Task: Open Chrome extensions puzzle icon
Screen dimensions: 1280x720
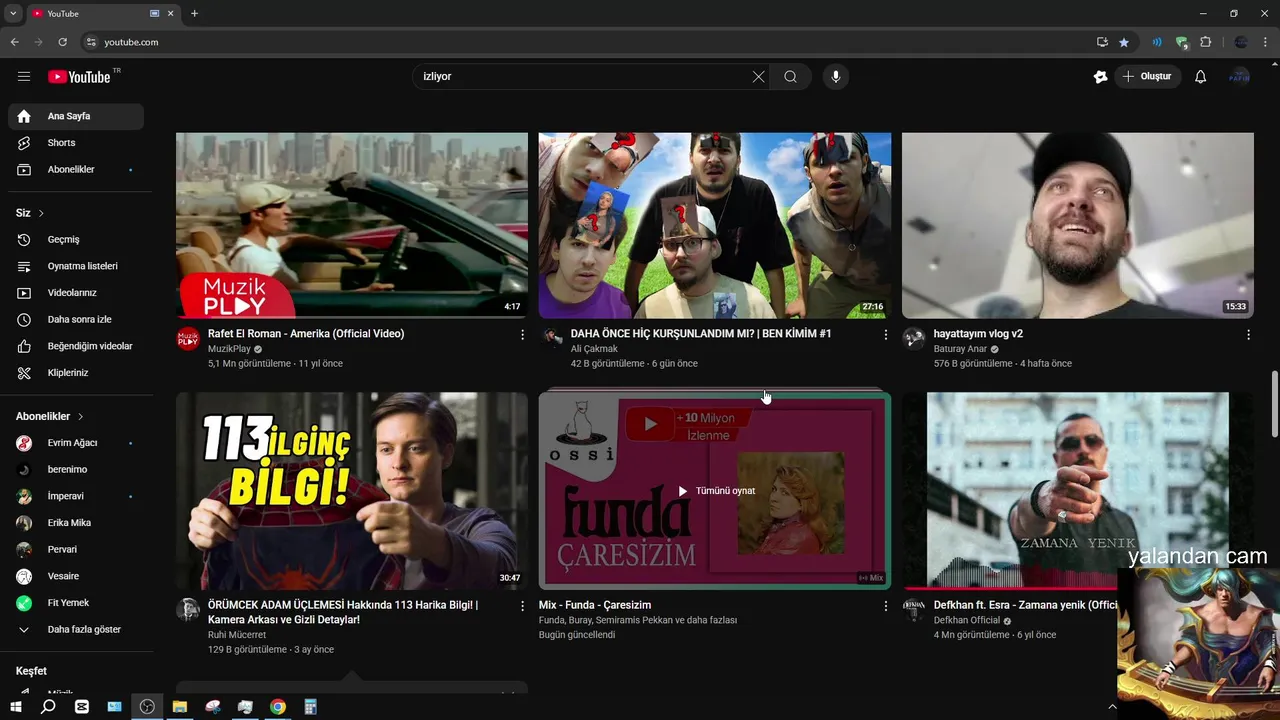Action: coord(1206,42)
